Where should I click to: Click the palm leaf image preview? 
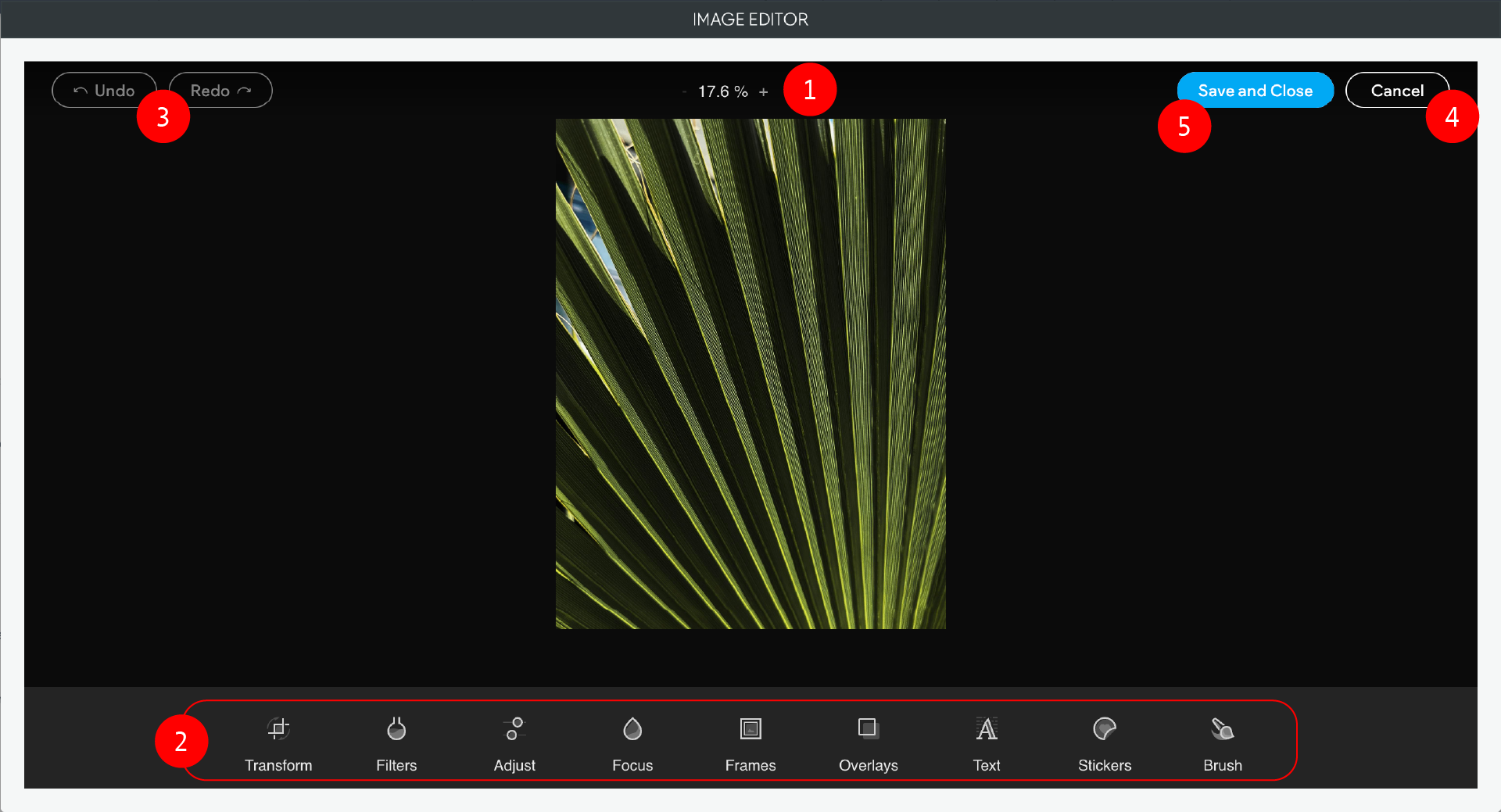[x=750, y=374]
